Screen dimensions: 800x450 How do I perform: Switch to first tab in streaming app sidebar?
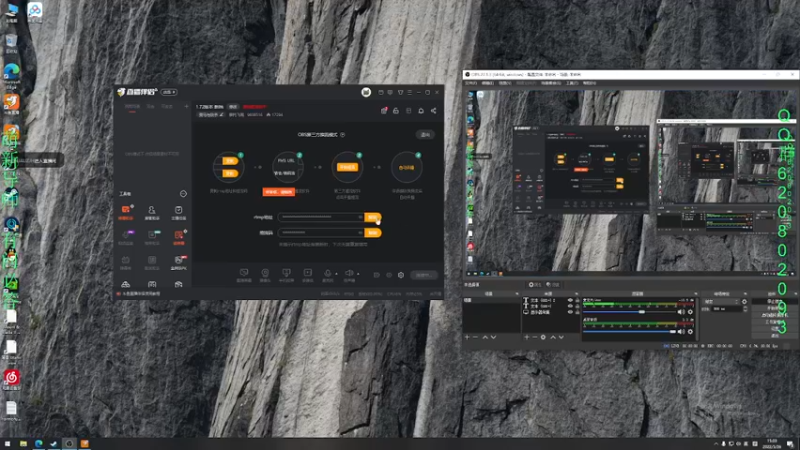tap(132, 107)
